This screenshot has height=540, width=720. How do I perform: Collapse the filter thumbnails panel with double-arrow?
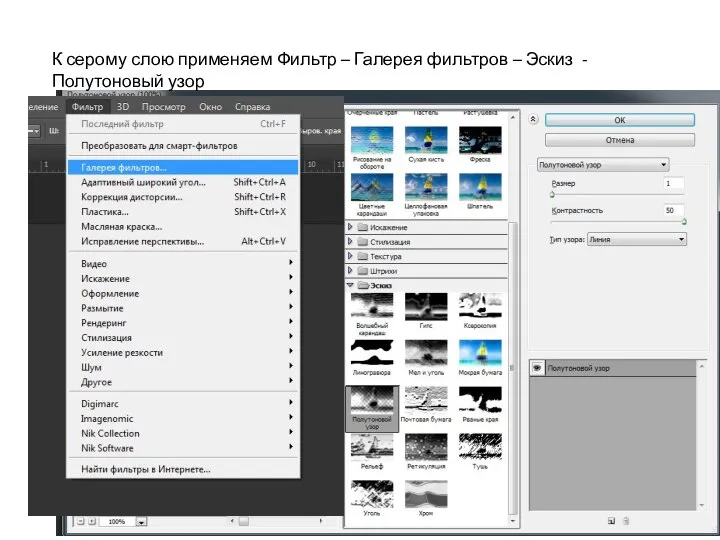[533, 119]
